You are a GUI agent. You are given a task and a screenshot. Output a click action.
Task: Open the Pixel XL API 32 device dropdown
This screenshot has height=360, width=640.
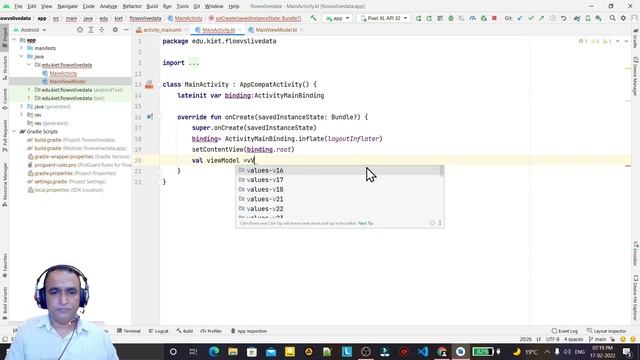[x=384, y=18]
